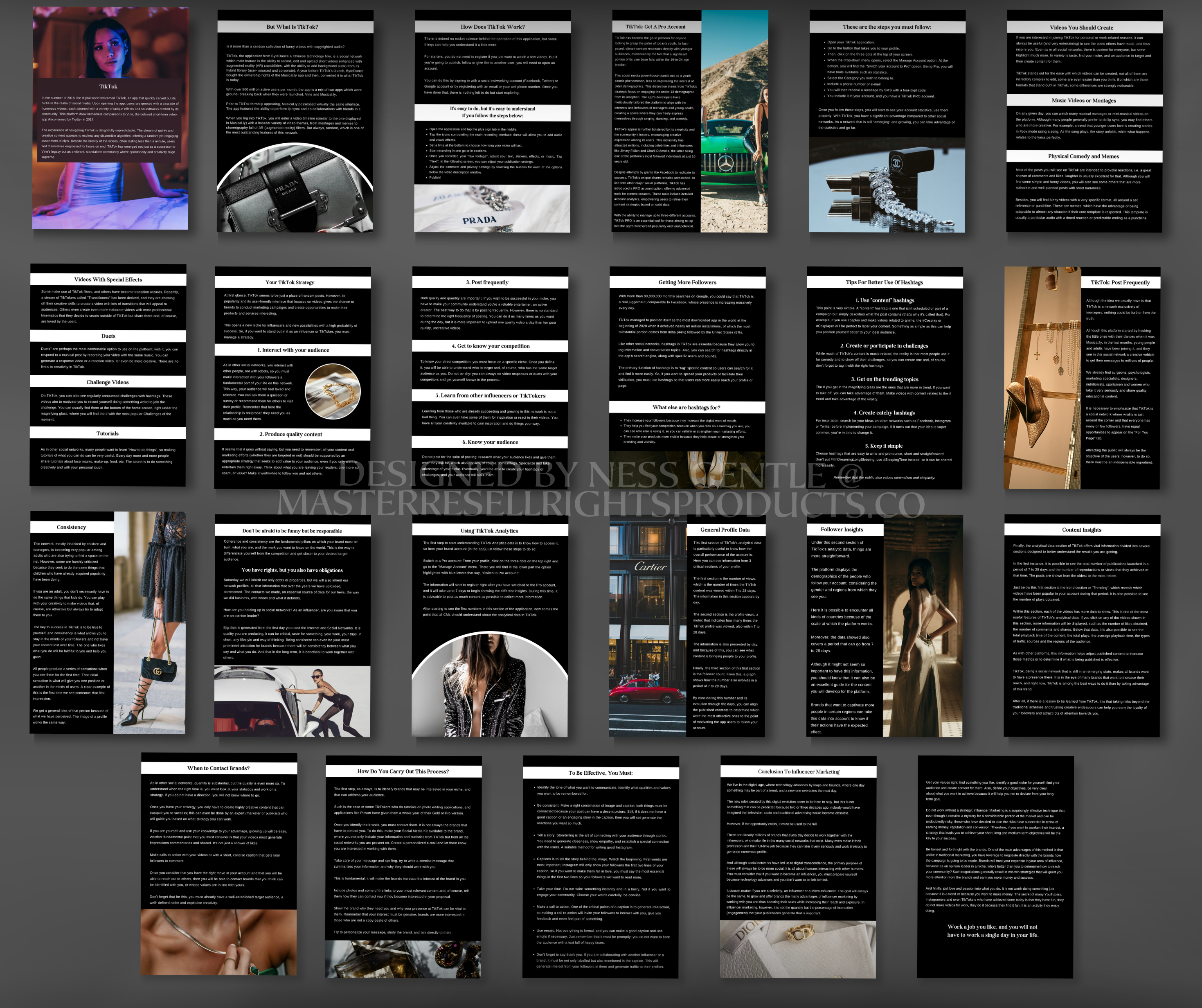Select the 'Using TikTok Analytics' page
This screenshot has height=1008, width=1202.
tap(489, 626)
